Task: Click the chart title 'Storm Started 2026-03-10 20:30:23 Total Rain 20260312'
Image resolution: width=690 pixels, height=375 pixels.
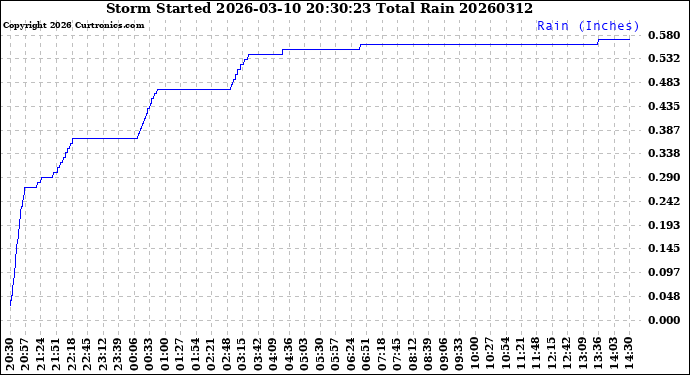Action: tap(319, 8)
